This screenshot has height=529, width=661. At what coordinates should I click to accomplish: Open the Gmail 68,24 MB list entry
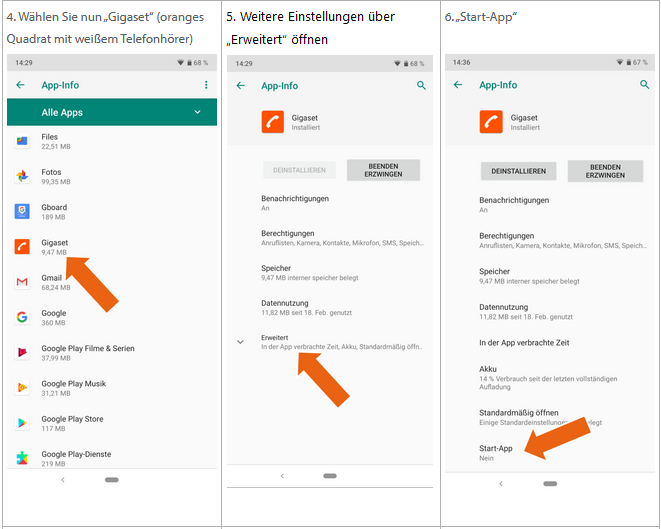coord(112,282)
